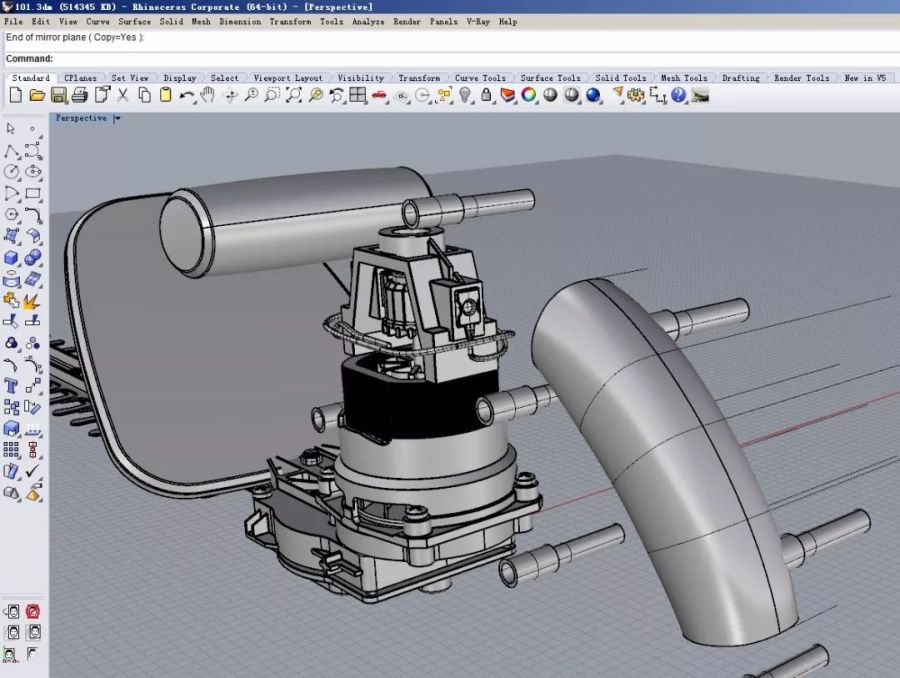Click the Explode tool icon
Viewport: 900px width, 678px height.
[x=33, y=300]
